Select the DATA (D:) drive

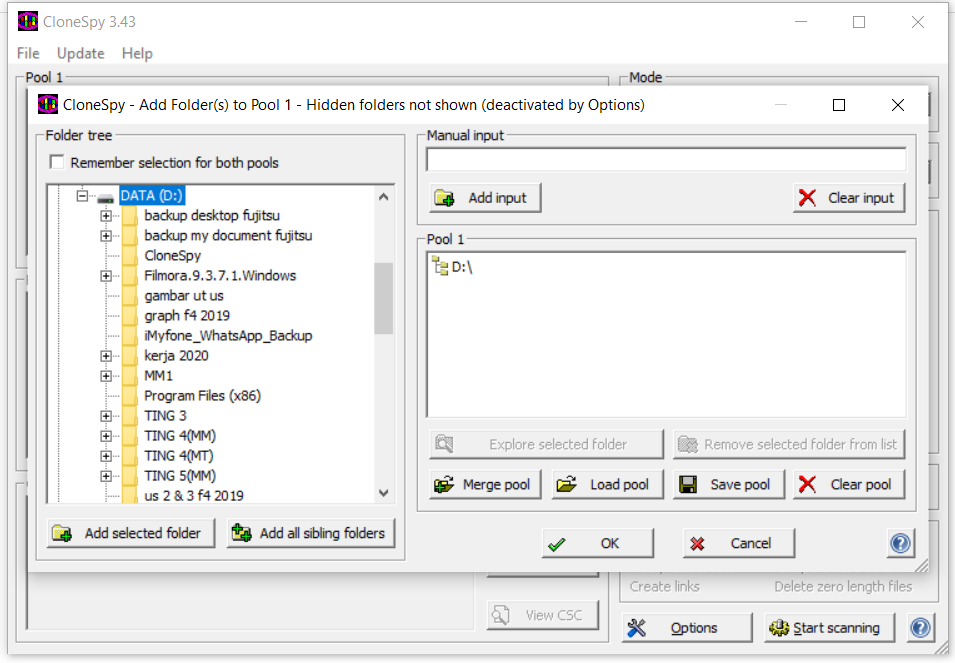152,195
